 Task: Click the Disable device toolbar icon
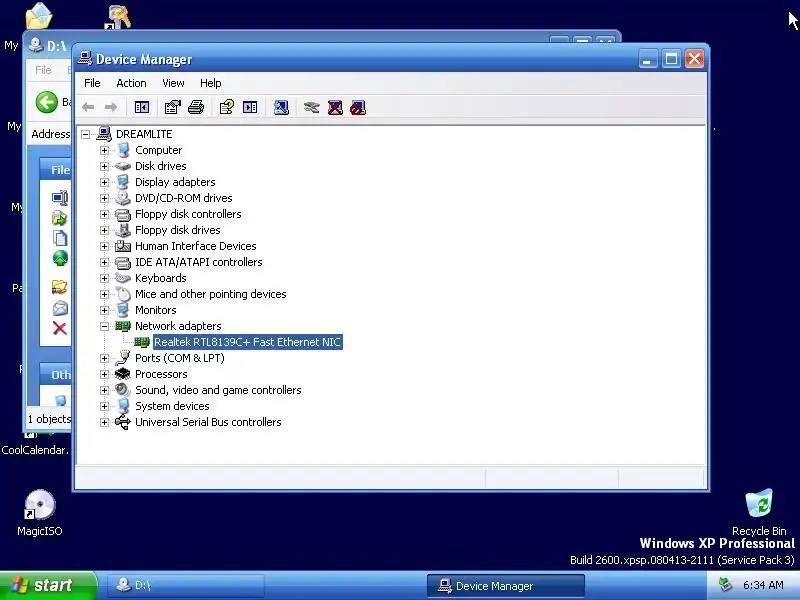(358, 107)
